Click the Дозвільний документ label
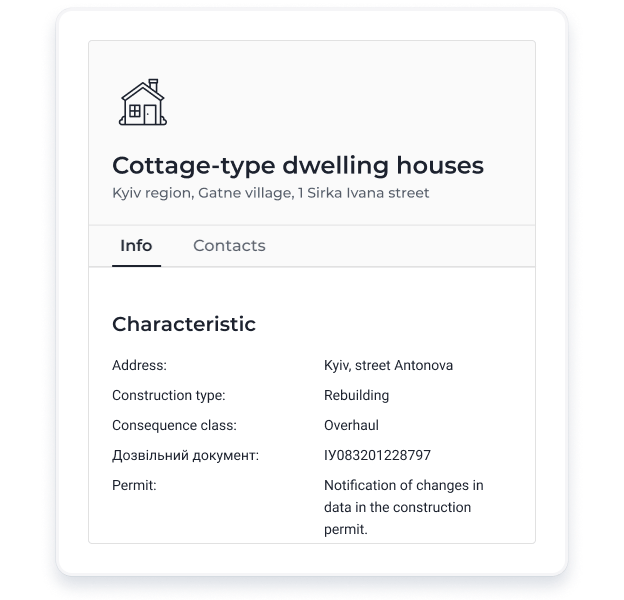 (x=185, y=455)
